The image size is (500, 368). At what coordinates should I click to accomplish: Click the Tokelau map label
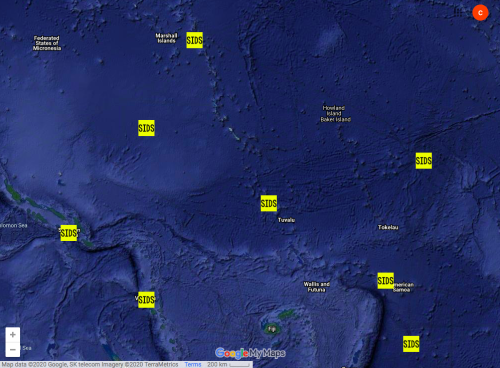388,227
